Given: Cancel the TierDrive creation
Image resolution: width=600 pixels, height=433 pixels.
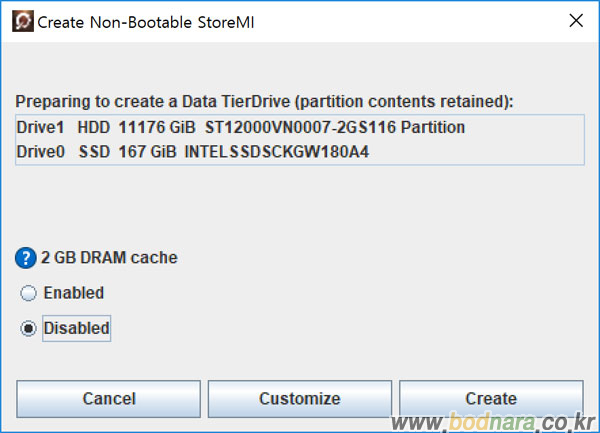Looking at the screenshot, I should pyautogui.click(x=108, y=399).
